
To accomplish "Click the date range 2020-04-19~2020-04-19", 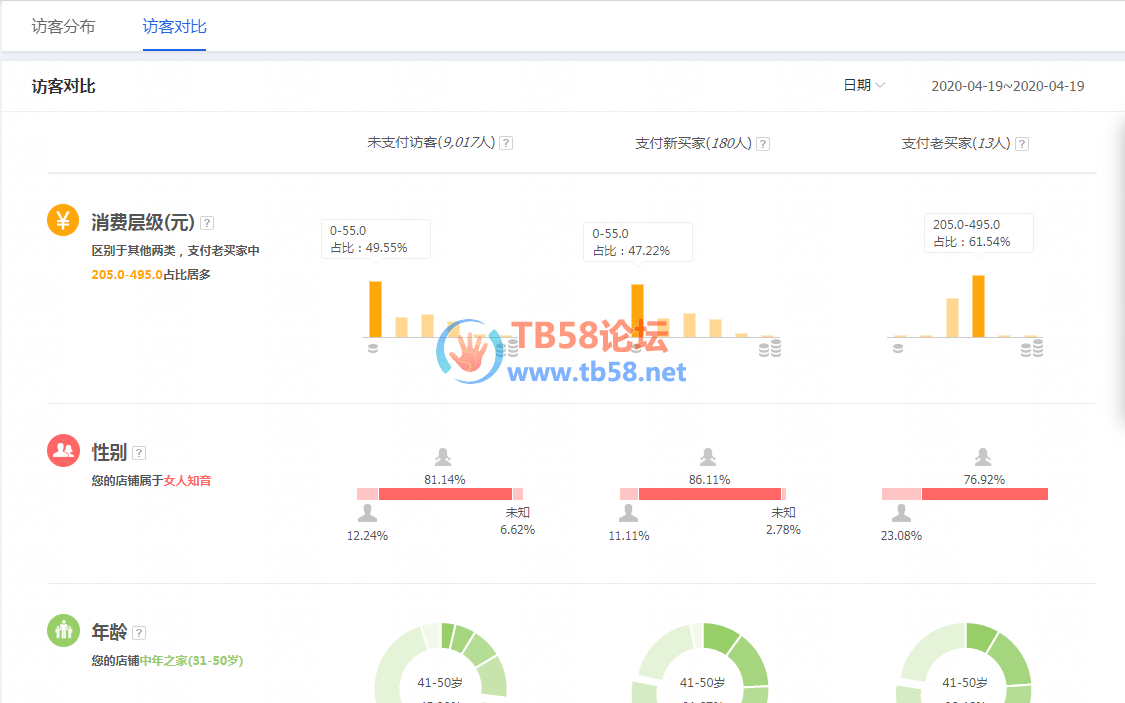I will [x=1007, y=86].
